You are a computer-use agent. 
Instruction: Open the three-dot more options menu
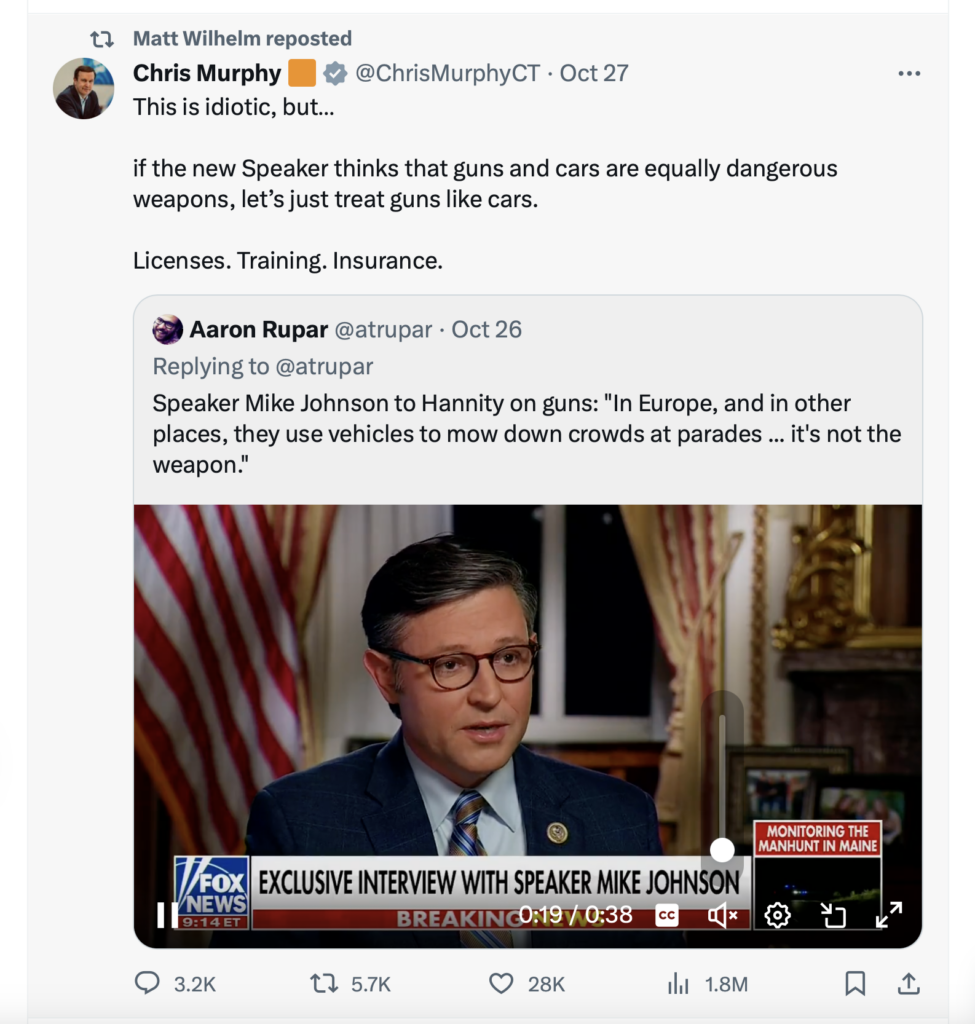click(x=909, y=73)
